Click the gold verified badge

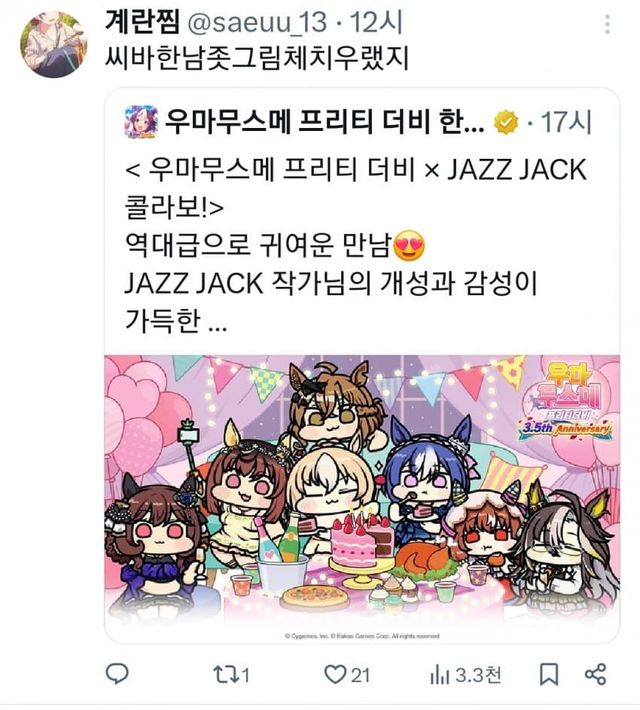(505, 122)
